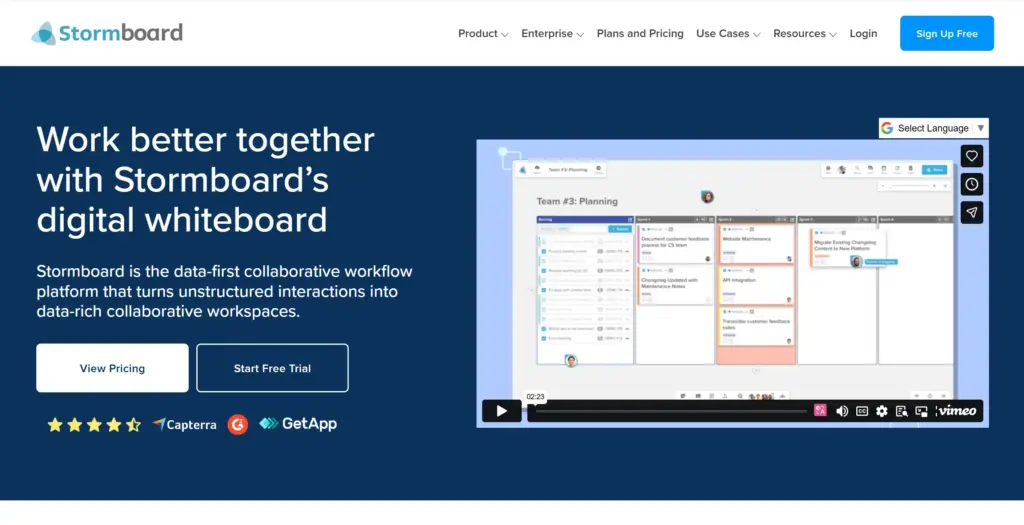Click the Sign Up Free button
The image size is (1024, 525).
pyautogui.click(x=946, y=34)
